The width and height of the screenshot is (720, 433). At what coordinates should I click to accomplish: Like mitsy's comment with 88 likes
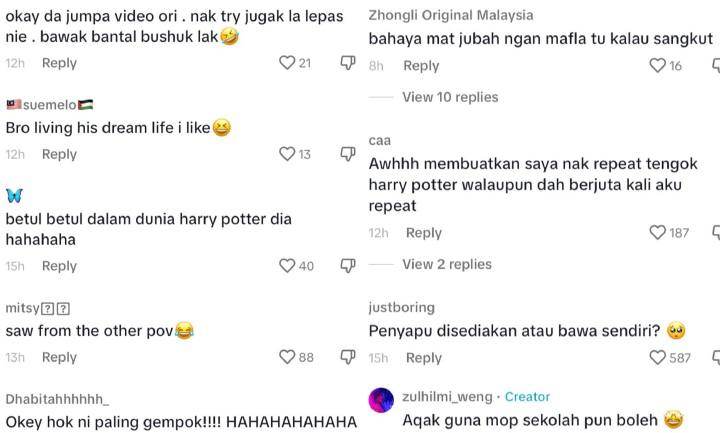tap(287, 357)
